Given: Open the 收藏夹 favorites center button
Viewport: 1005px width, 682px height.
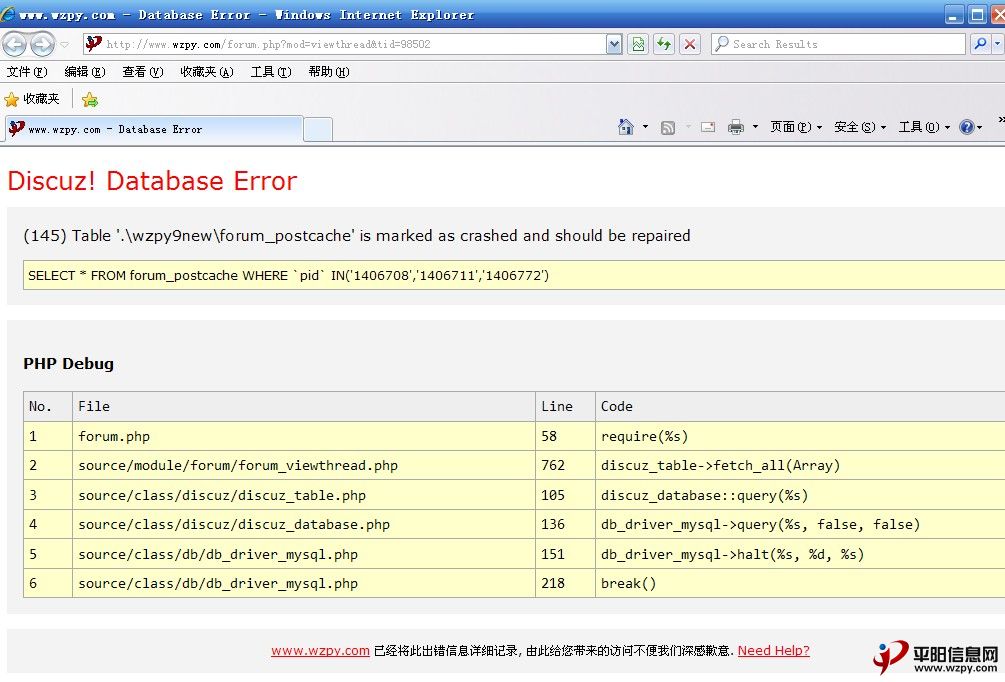Looking at the screenshot, I should point(32,99).
